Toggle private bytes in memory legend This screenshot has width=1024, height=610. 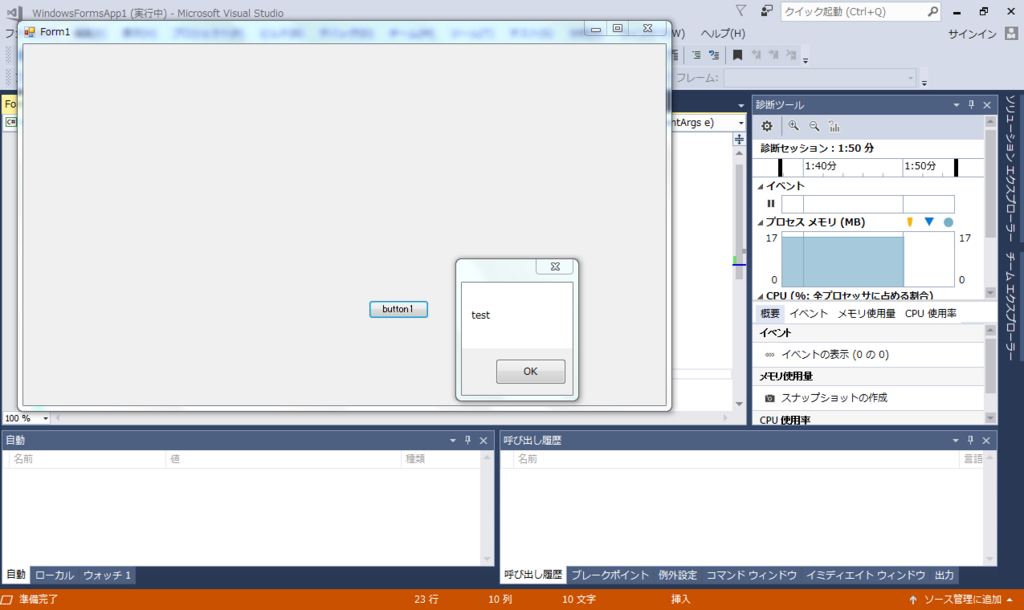[x=948, y=222]
